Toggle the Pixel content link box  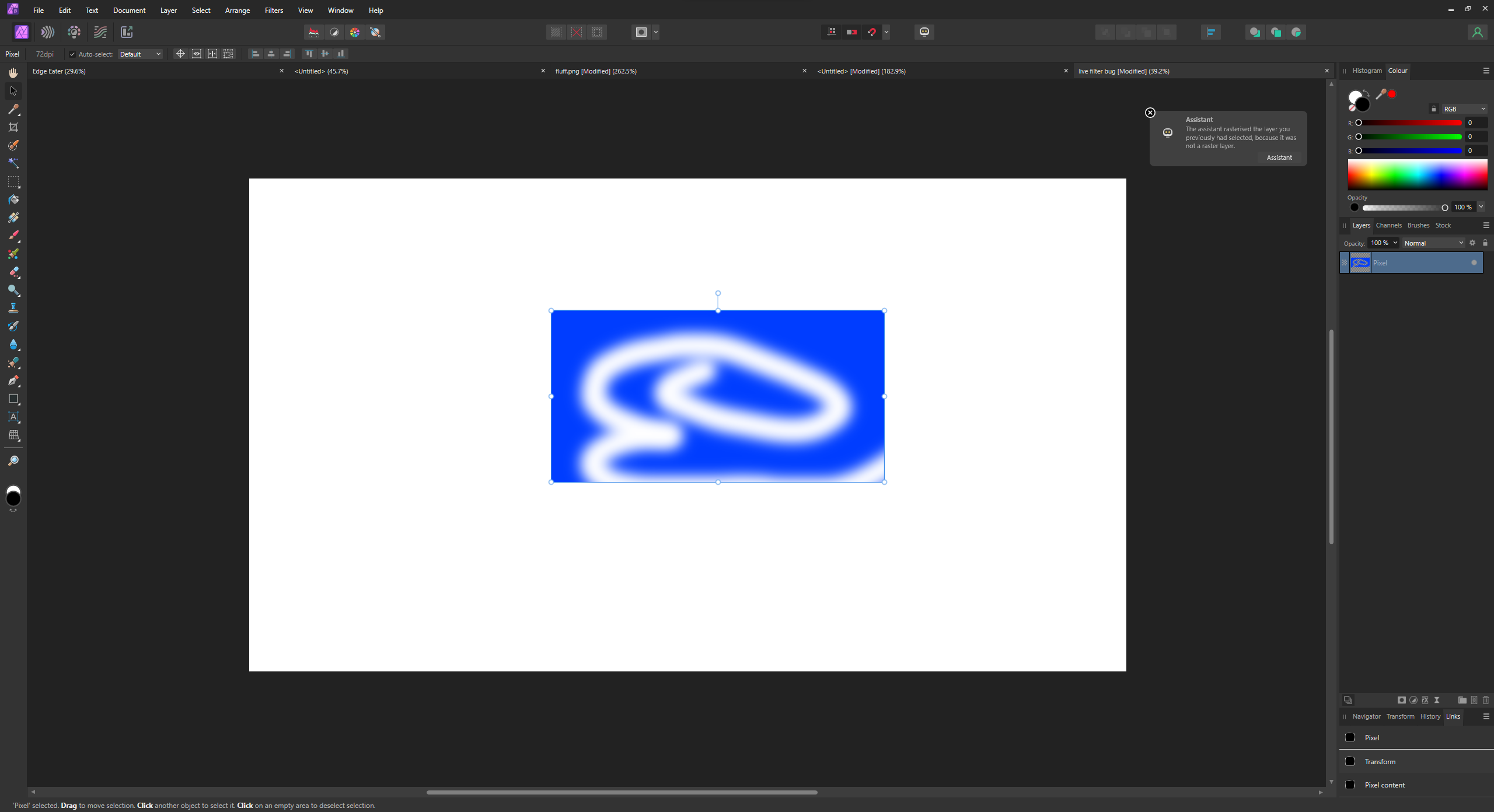click(x=1350, y=785)
